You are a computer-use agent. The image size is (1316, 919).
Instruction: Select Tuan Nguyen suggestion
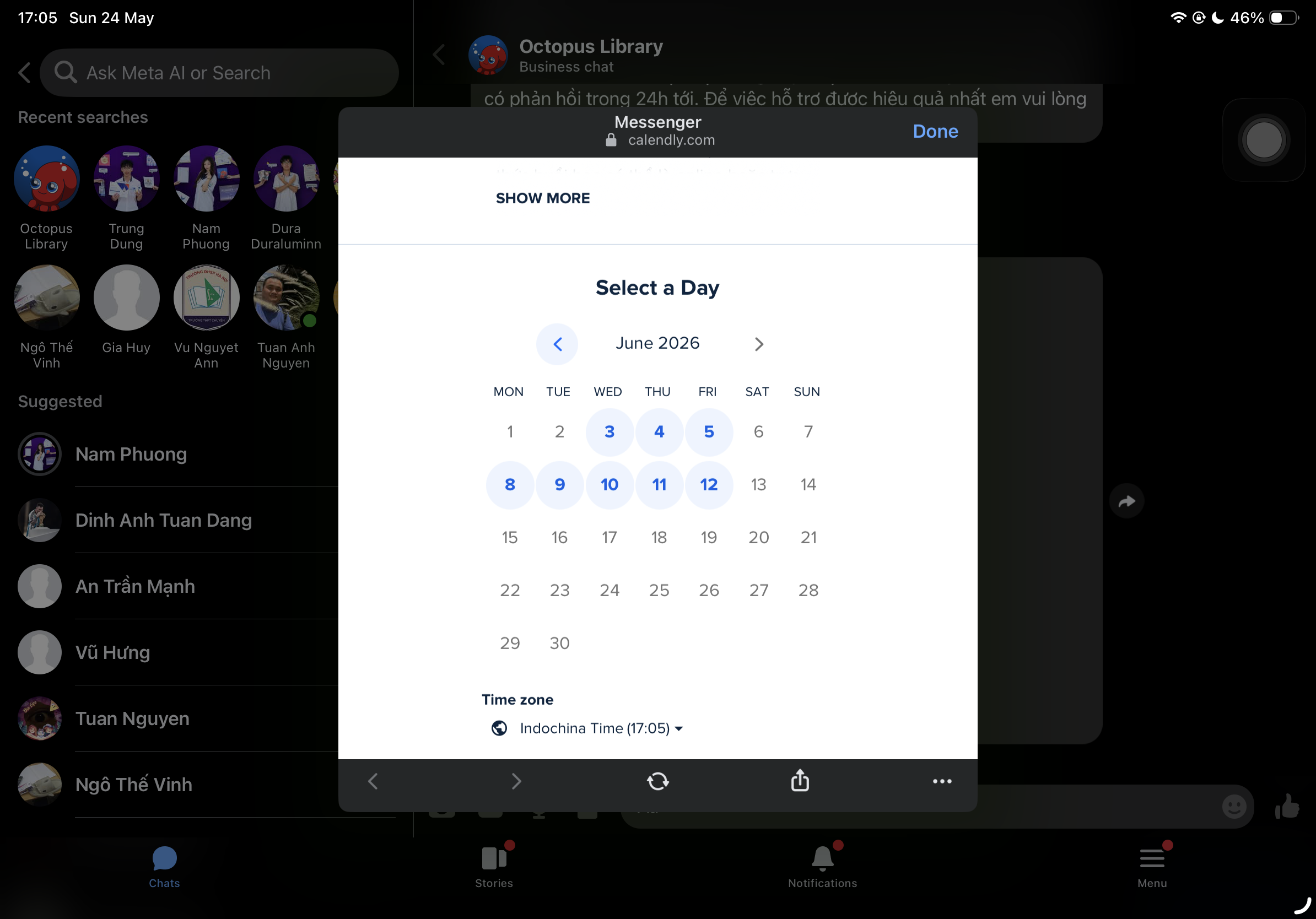[177, 718]
